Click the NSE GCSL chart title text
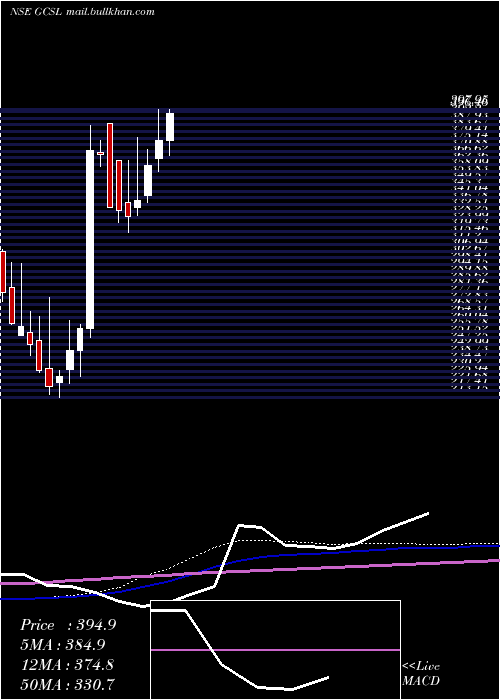500x700 pixels. point(82,12)
